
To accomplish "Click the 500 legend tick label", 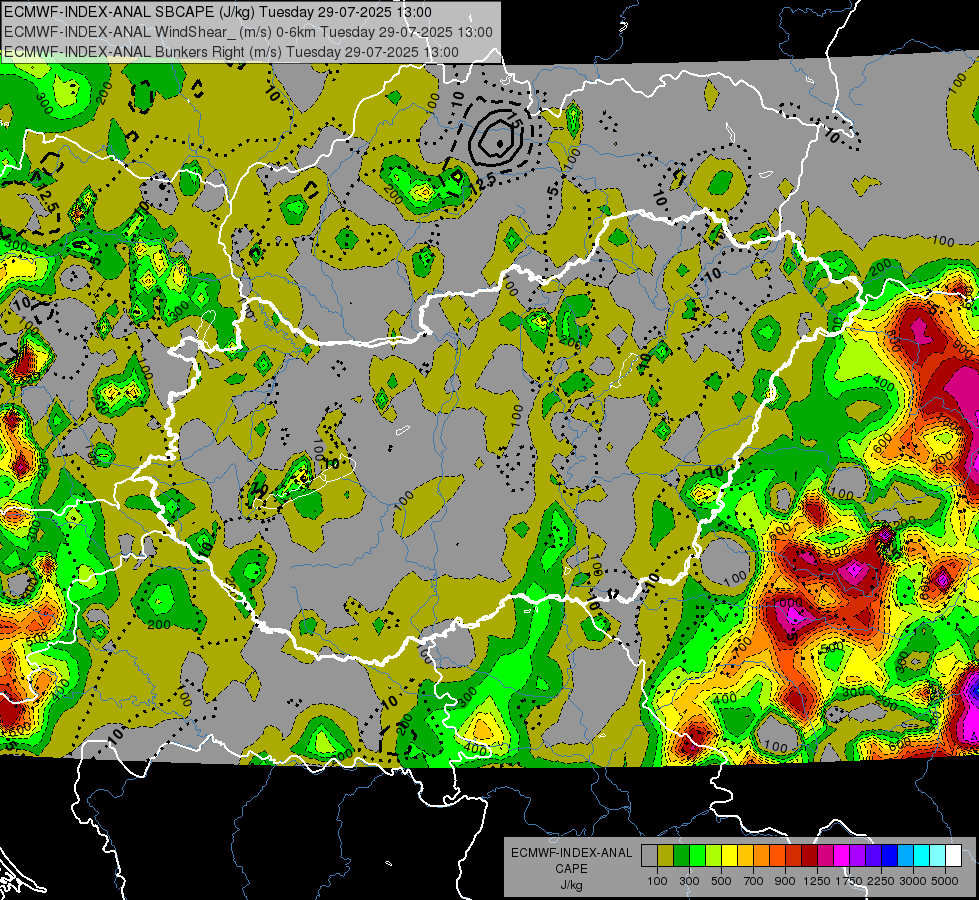I will pos(721,881).
